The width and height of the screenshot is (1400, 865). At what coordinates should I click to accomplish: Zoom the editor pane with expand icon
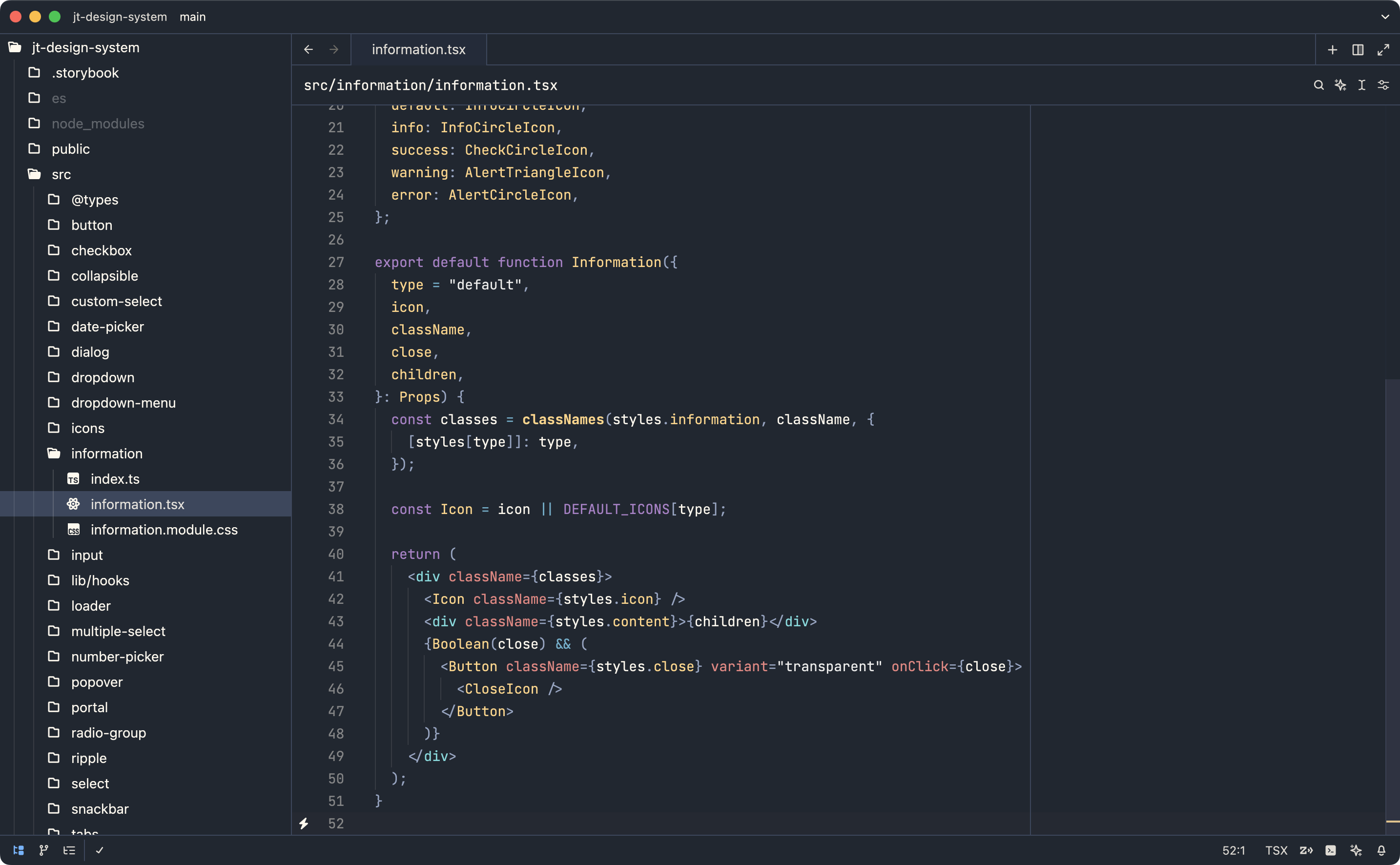click(x=1383, y=50)
